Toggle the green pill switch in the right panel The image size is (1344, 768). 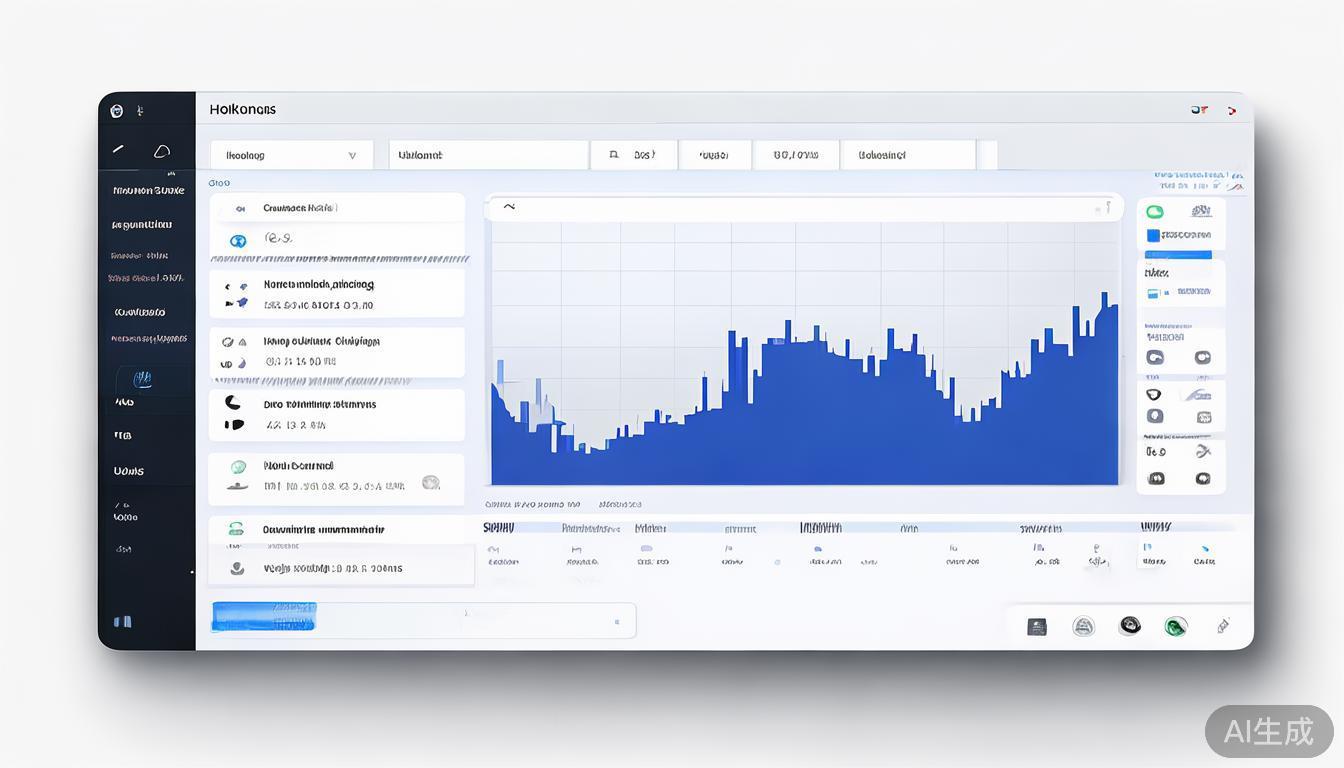(x=1155, y=212)
